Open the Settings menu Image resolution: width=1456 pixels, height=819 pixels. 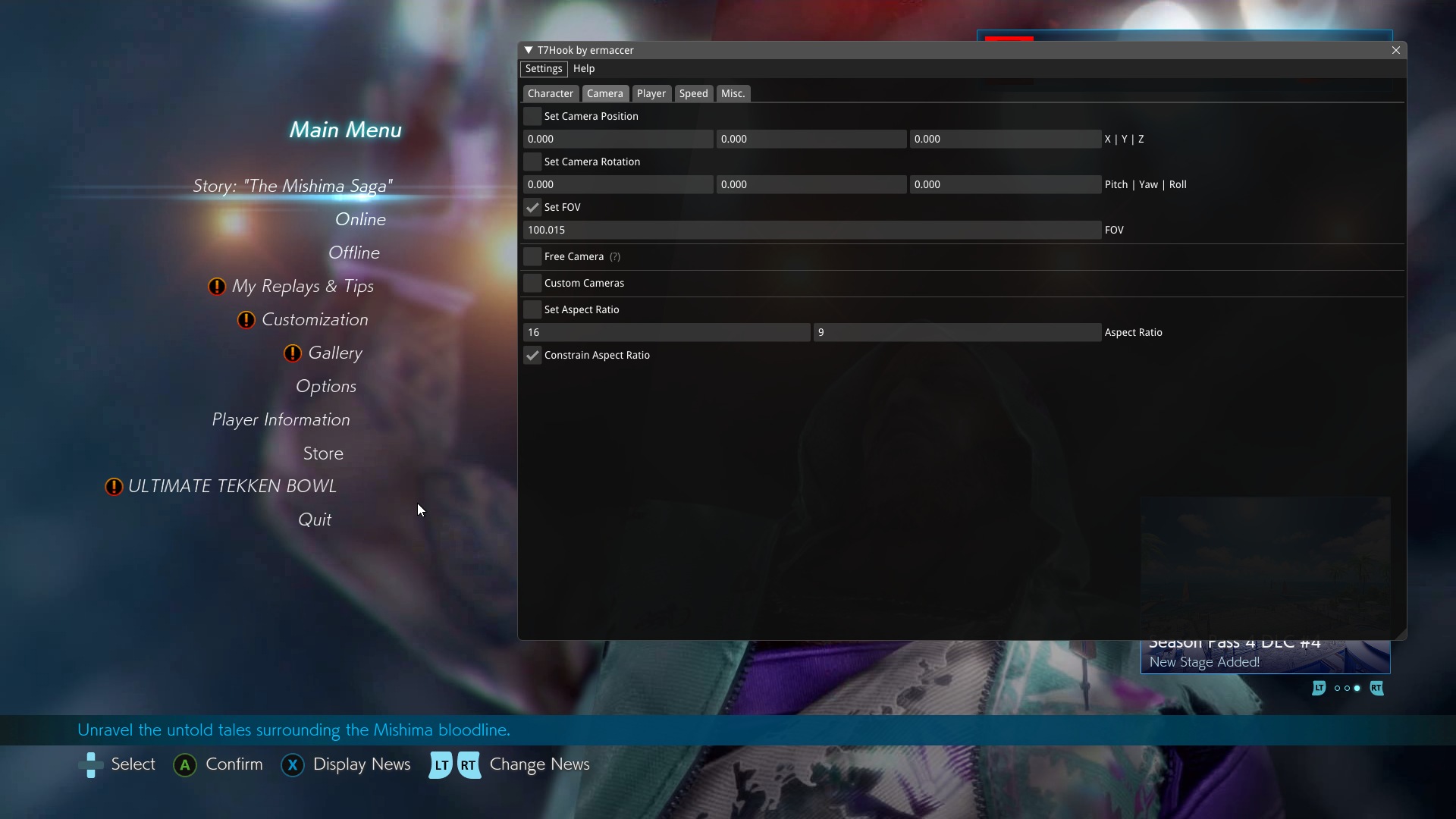544,68
